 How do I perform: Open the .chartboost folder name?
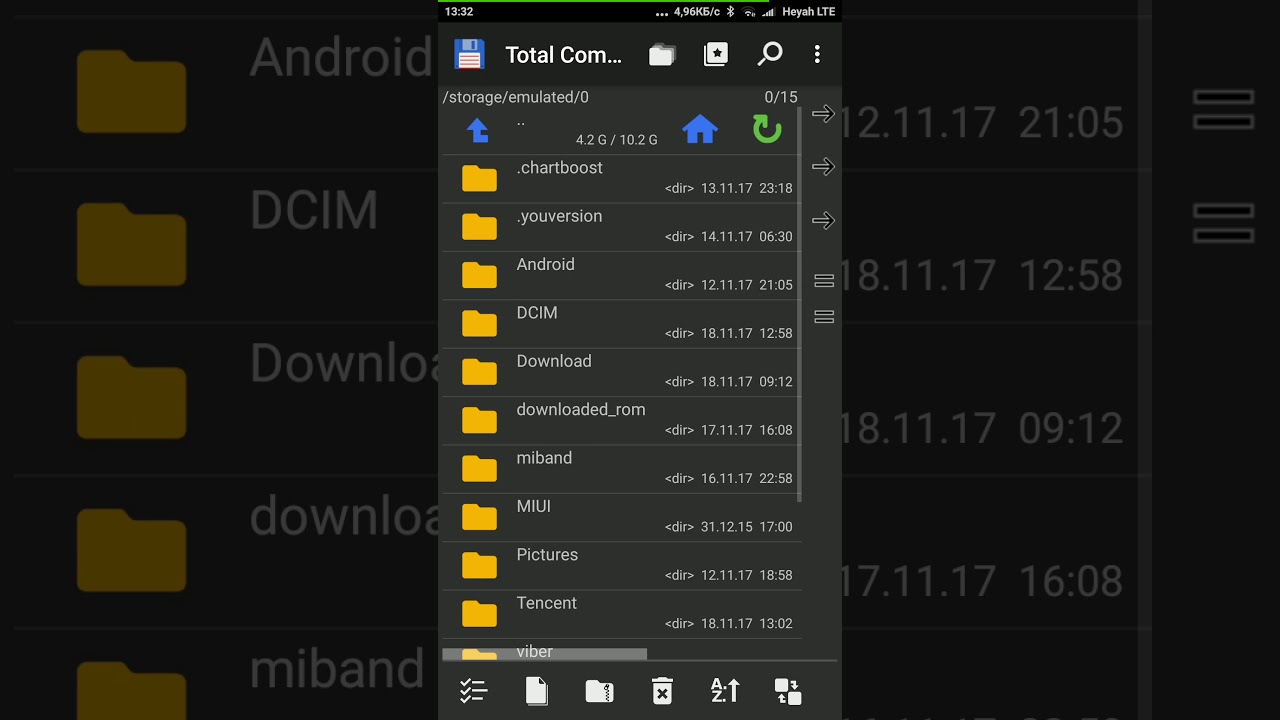pyautogui.click(x=559, y=168)
